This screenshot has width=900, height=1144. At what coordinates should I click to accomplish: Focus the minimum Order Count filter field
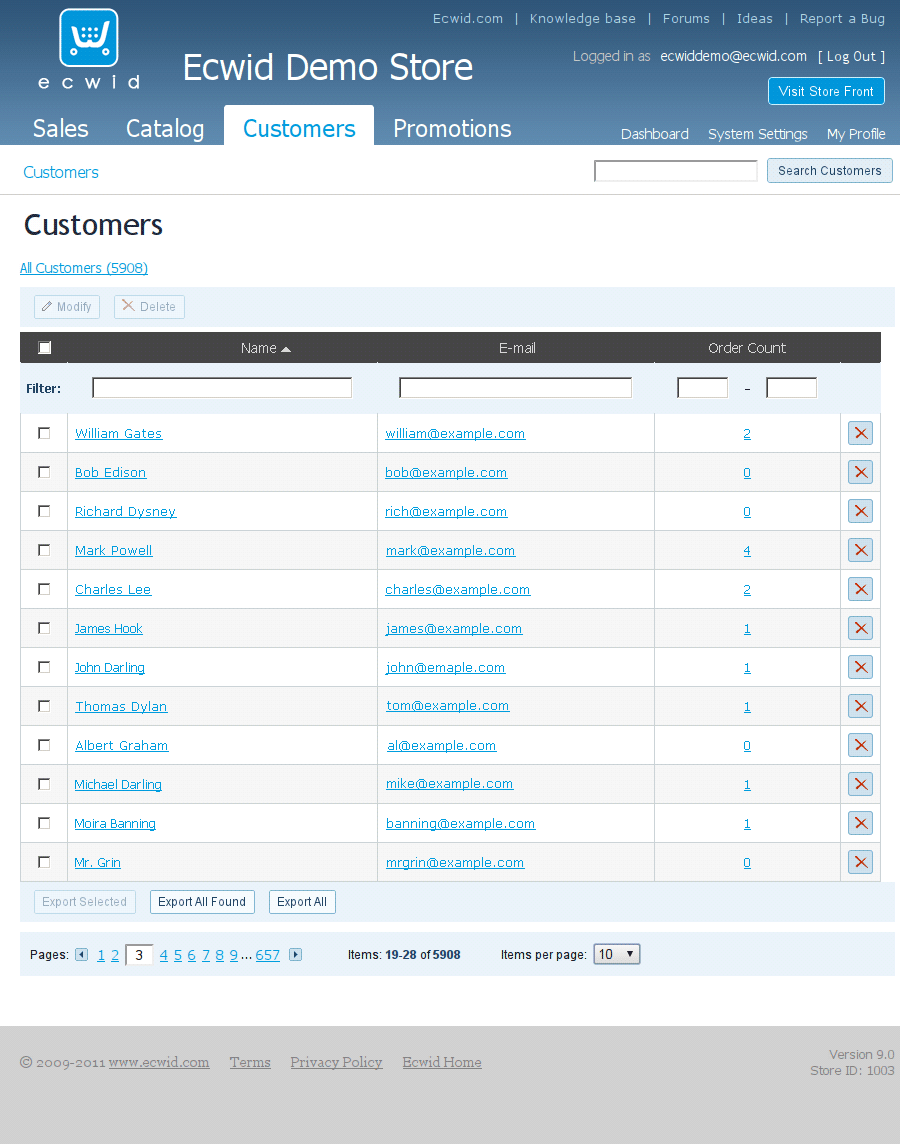click(x=702, y=388)
